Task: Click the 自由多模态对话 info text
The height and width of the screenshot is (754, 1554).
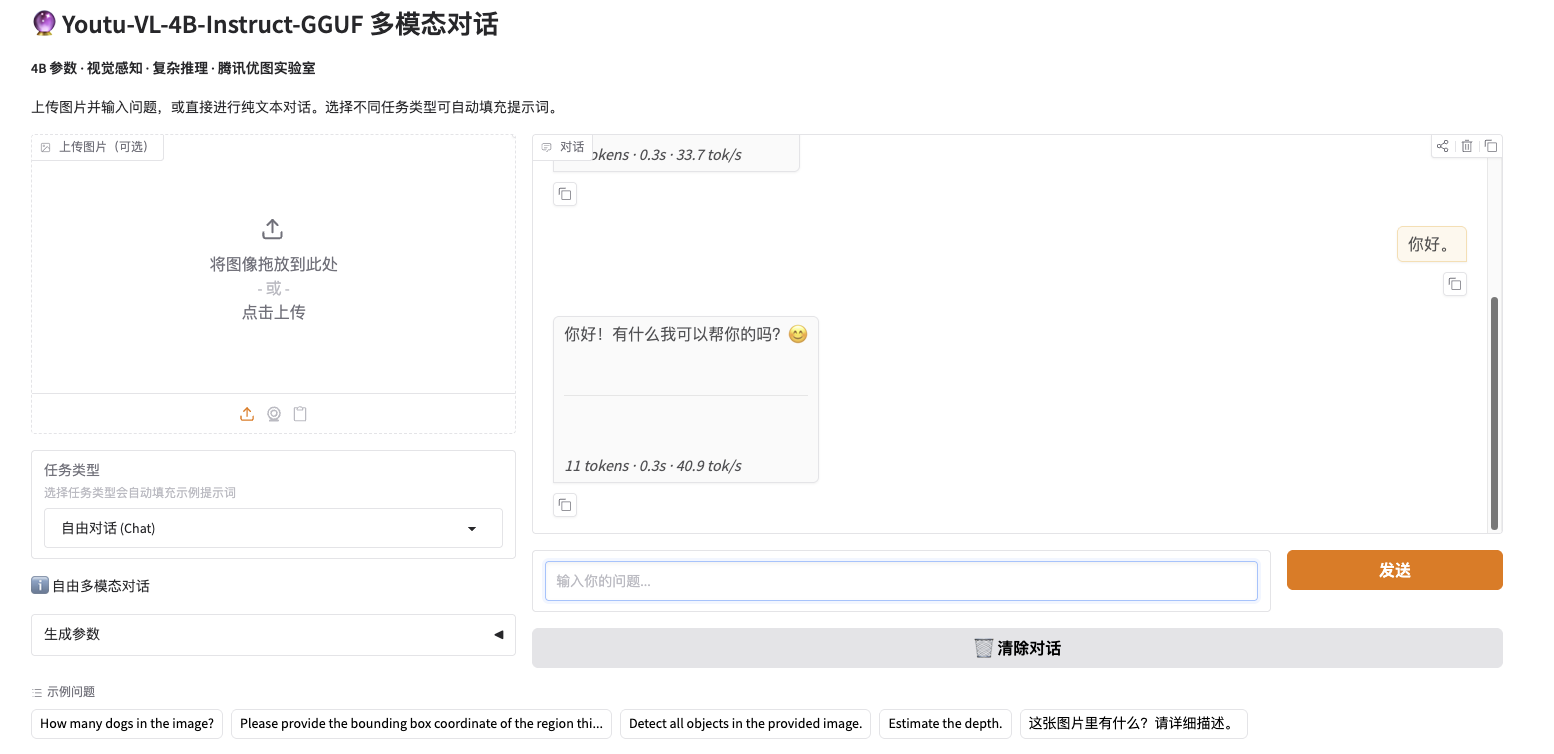Action: 101,586
